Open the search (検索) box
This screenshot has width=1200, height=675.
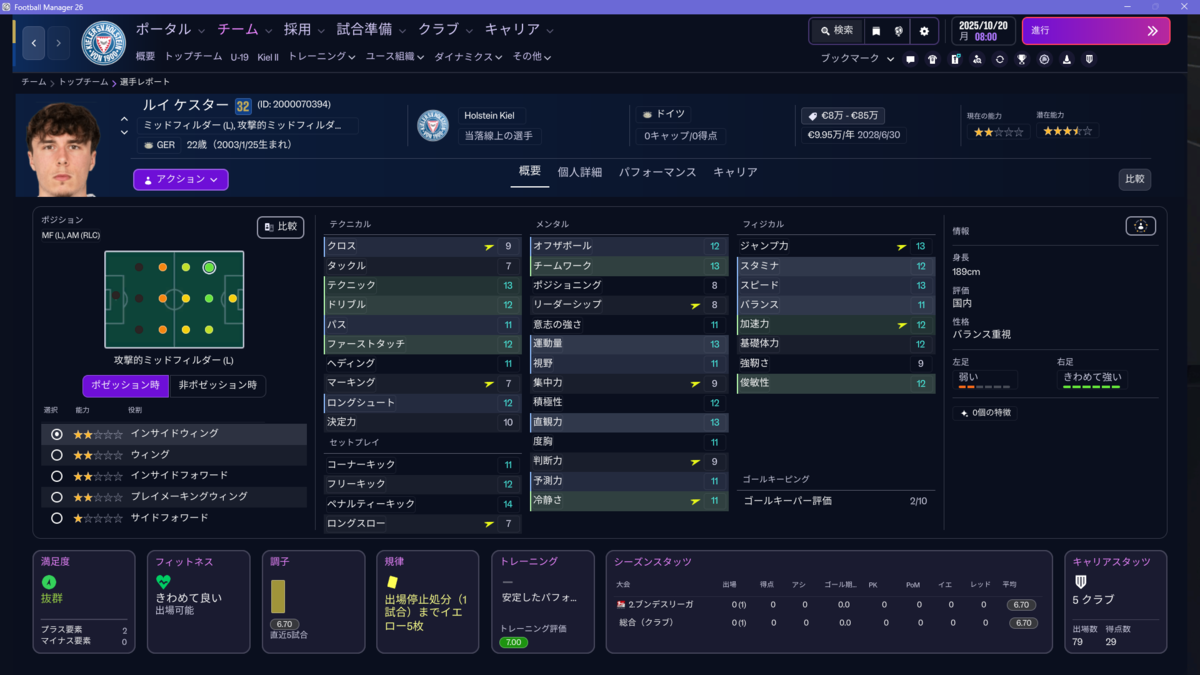point(837,31)
